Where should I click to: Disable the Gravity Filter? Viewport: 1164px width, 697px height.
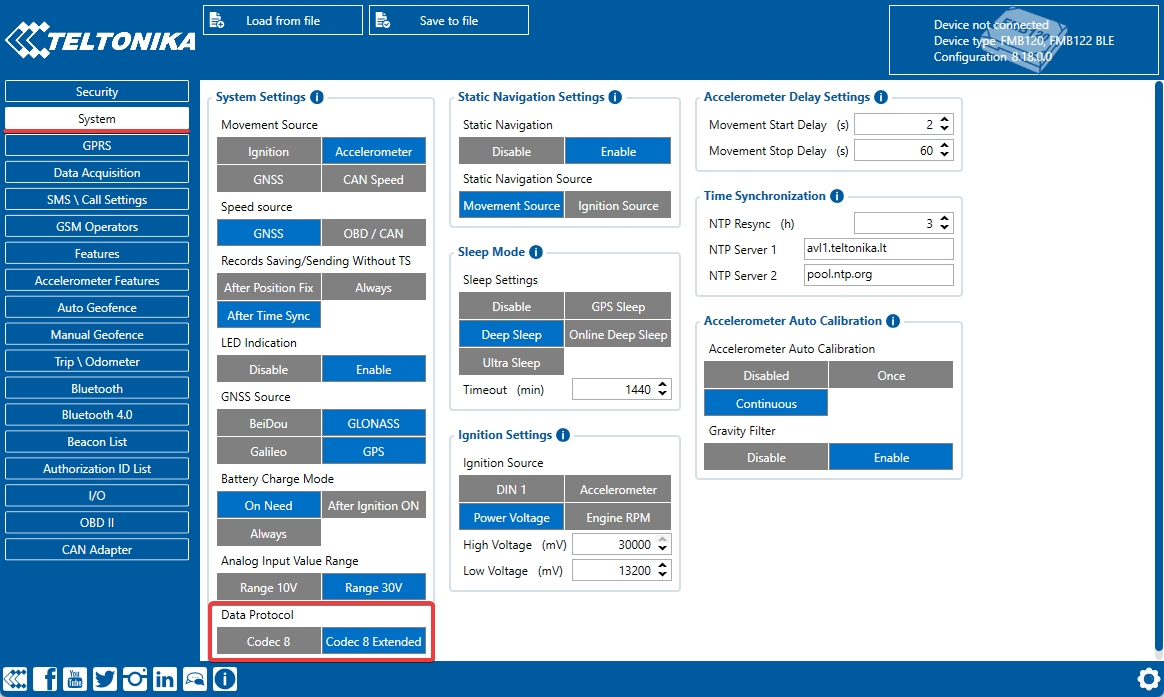765,456
